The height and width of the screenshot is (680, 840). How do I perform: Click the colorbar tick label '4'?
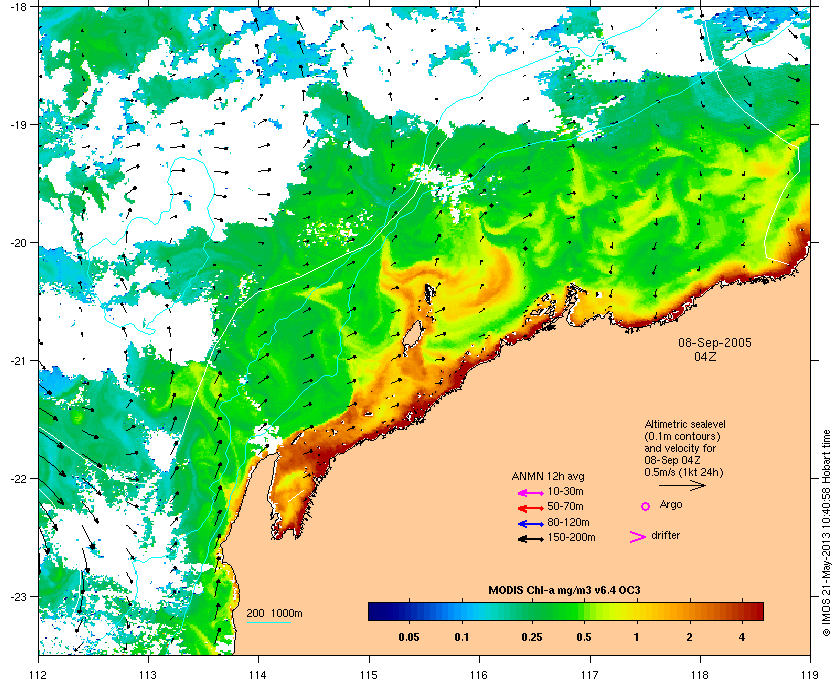click(742, 637)
